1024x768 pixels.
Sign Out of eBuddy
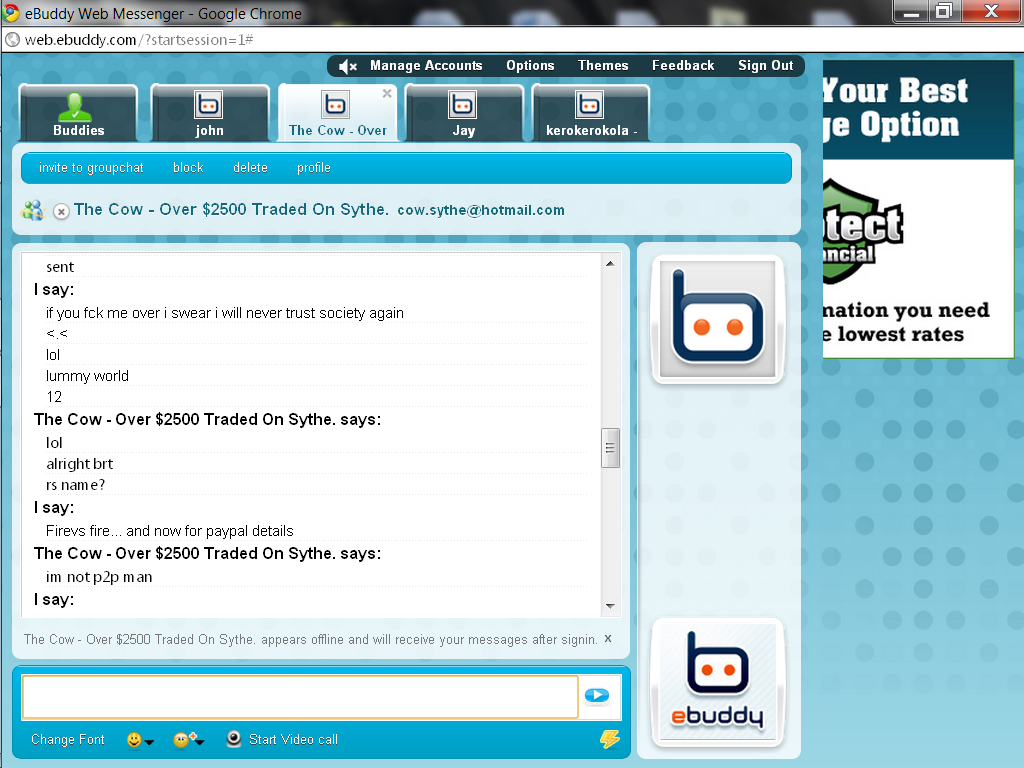tap(765, 65)
